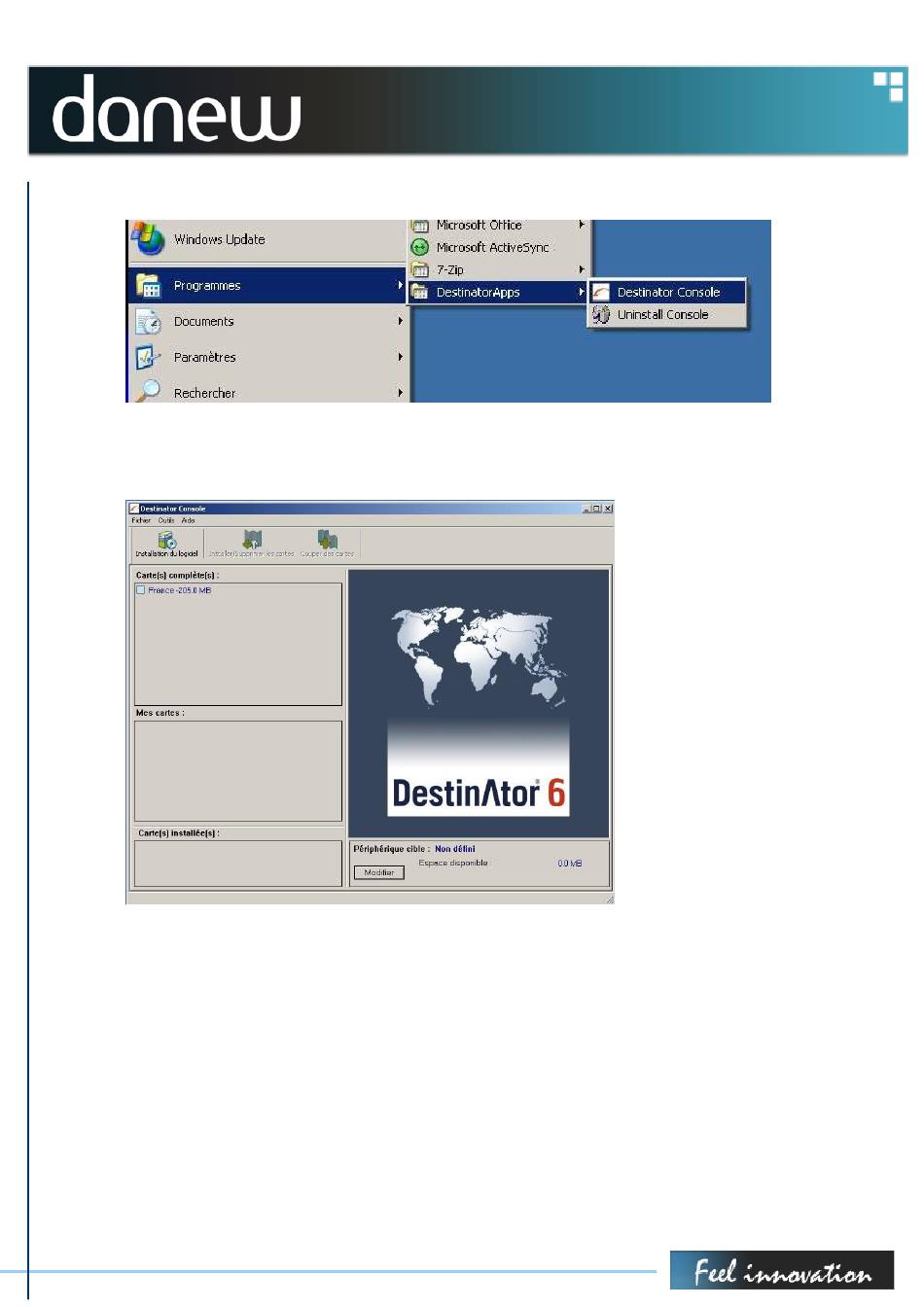The width and height of the screenshot is (924, 1307).
Task: Click the Carte(s) complète(s) heading
Action: coord(177,576)
